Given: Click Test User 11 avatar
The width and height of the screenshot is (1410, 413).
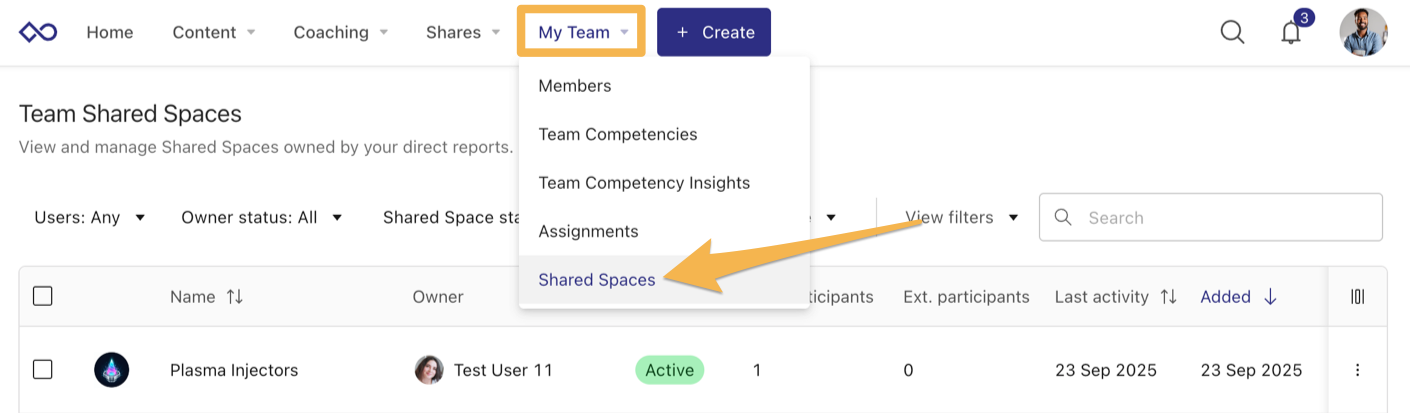Looking at the screenshot, I should point(429,370).
